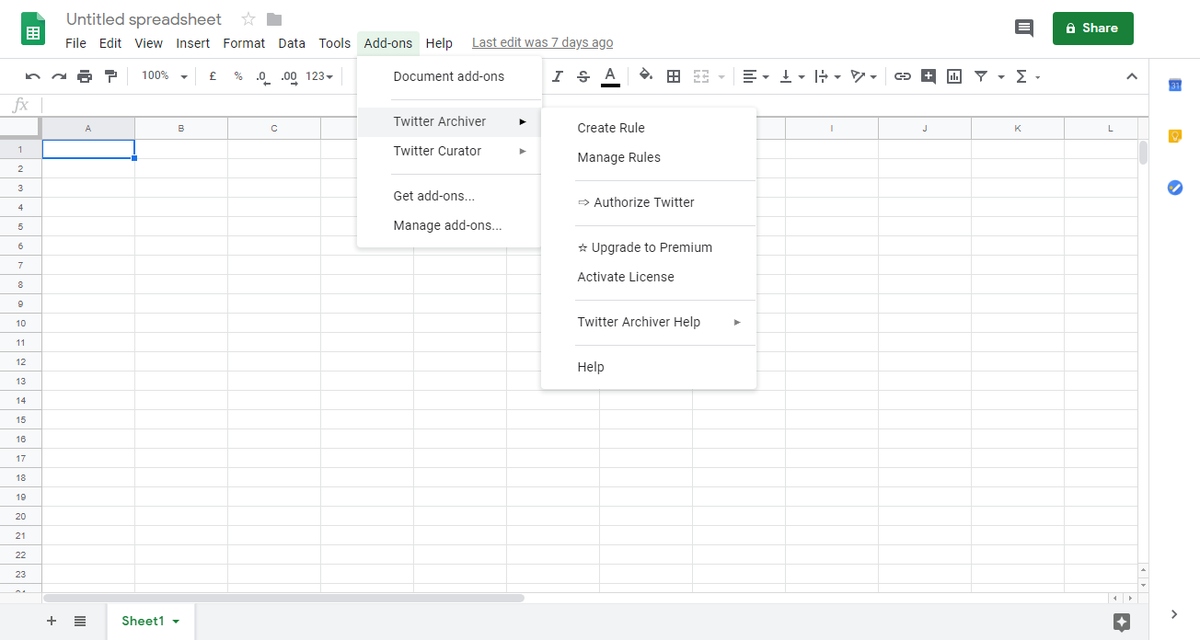
Task: Select the paint format tool
Action: (111, 76)
